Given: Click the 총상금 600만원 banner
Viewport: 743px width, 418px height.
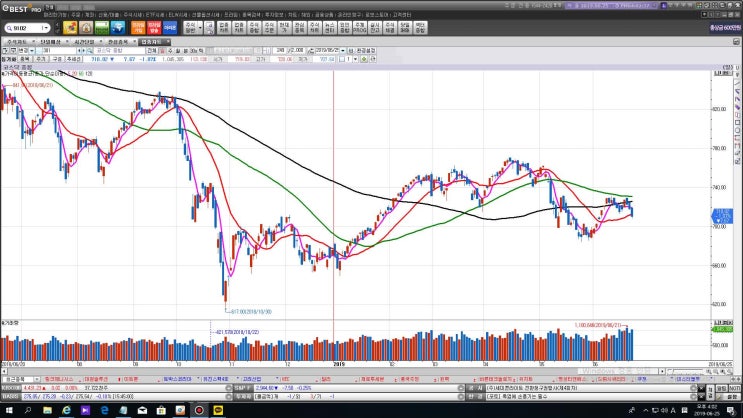Looking at the screenshot, I should [x=725, y=28].
